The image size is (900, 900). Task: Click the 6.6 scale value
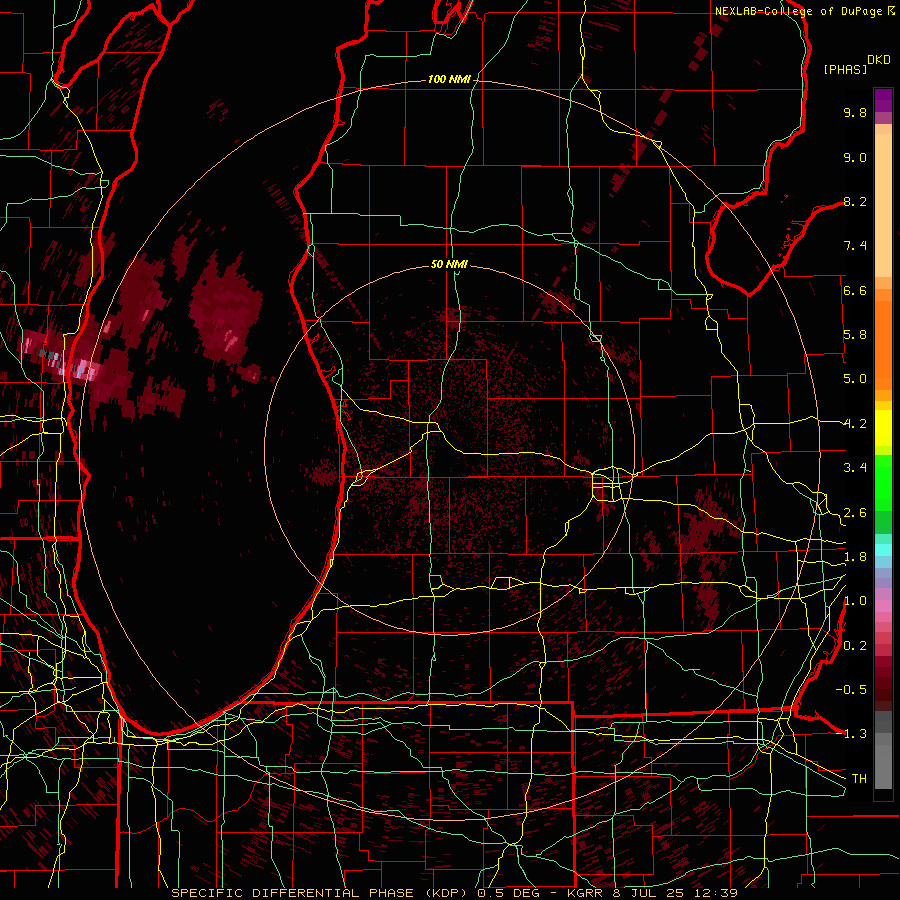(x=855, y=290)
